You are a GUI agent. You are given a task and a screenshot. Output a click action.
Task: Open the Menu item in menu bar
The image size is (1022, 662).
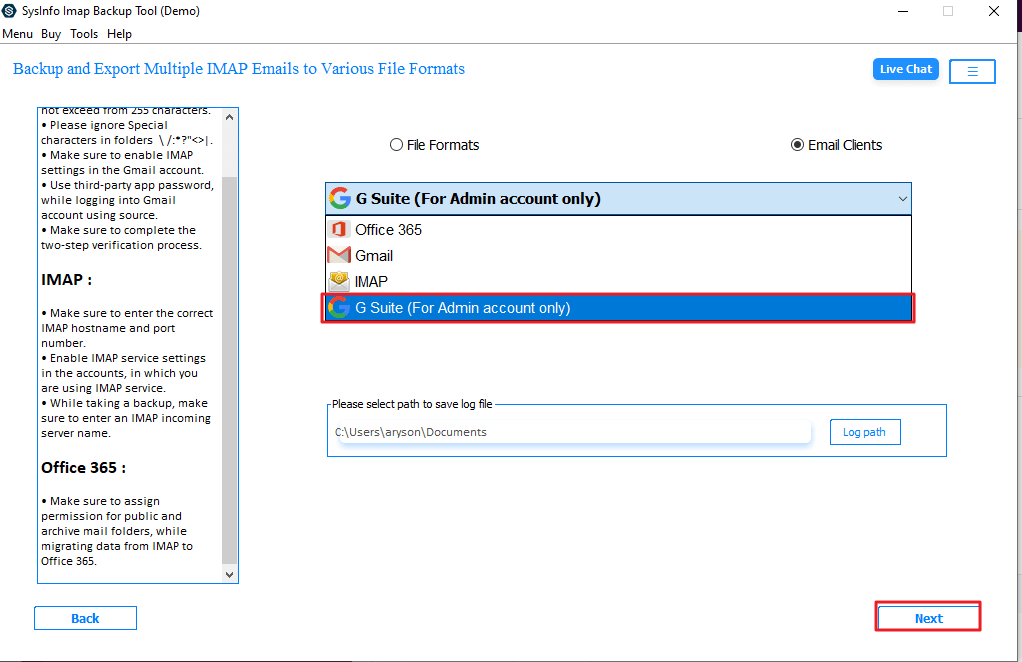click(x=17, y=34)
